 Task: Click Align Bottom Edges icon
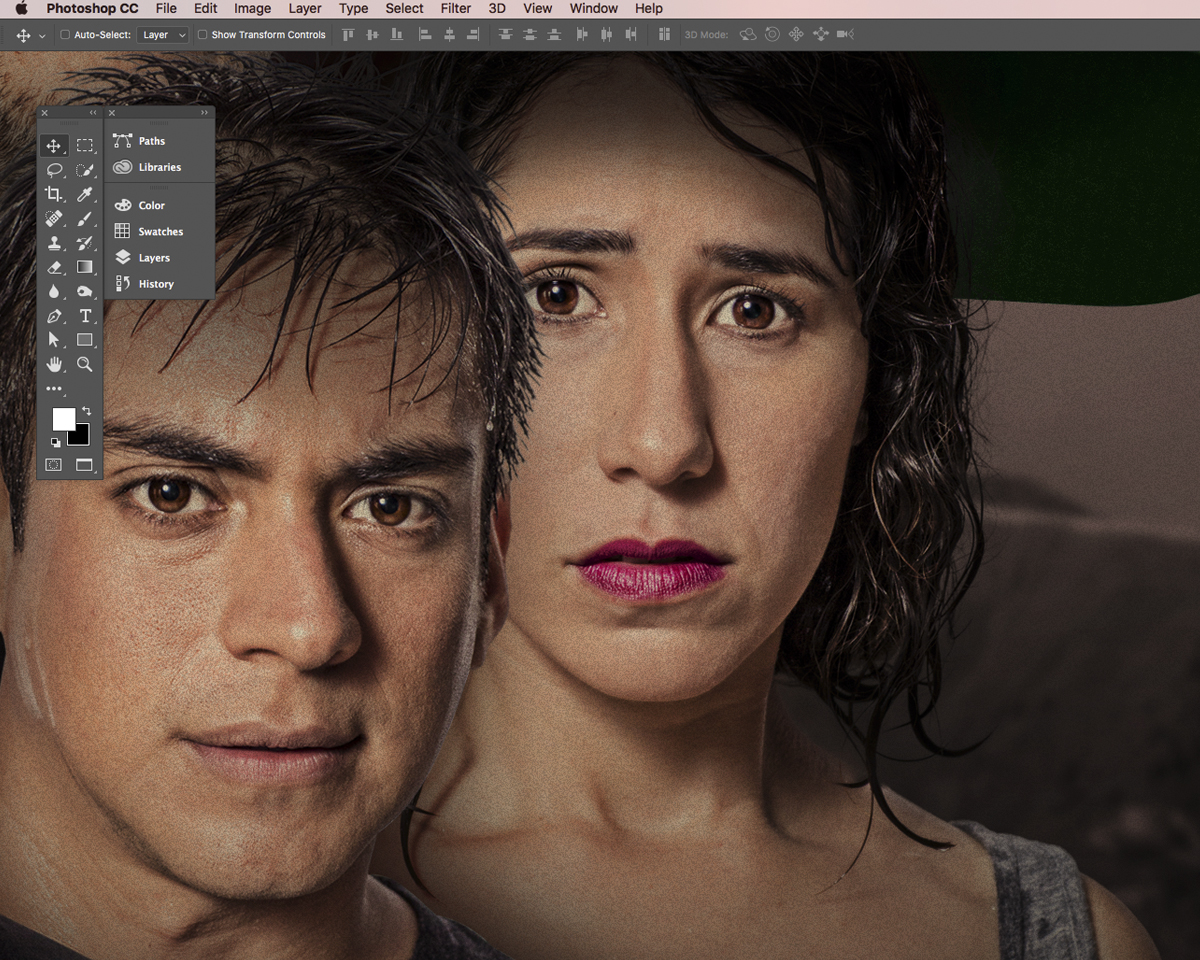(397, 34)
